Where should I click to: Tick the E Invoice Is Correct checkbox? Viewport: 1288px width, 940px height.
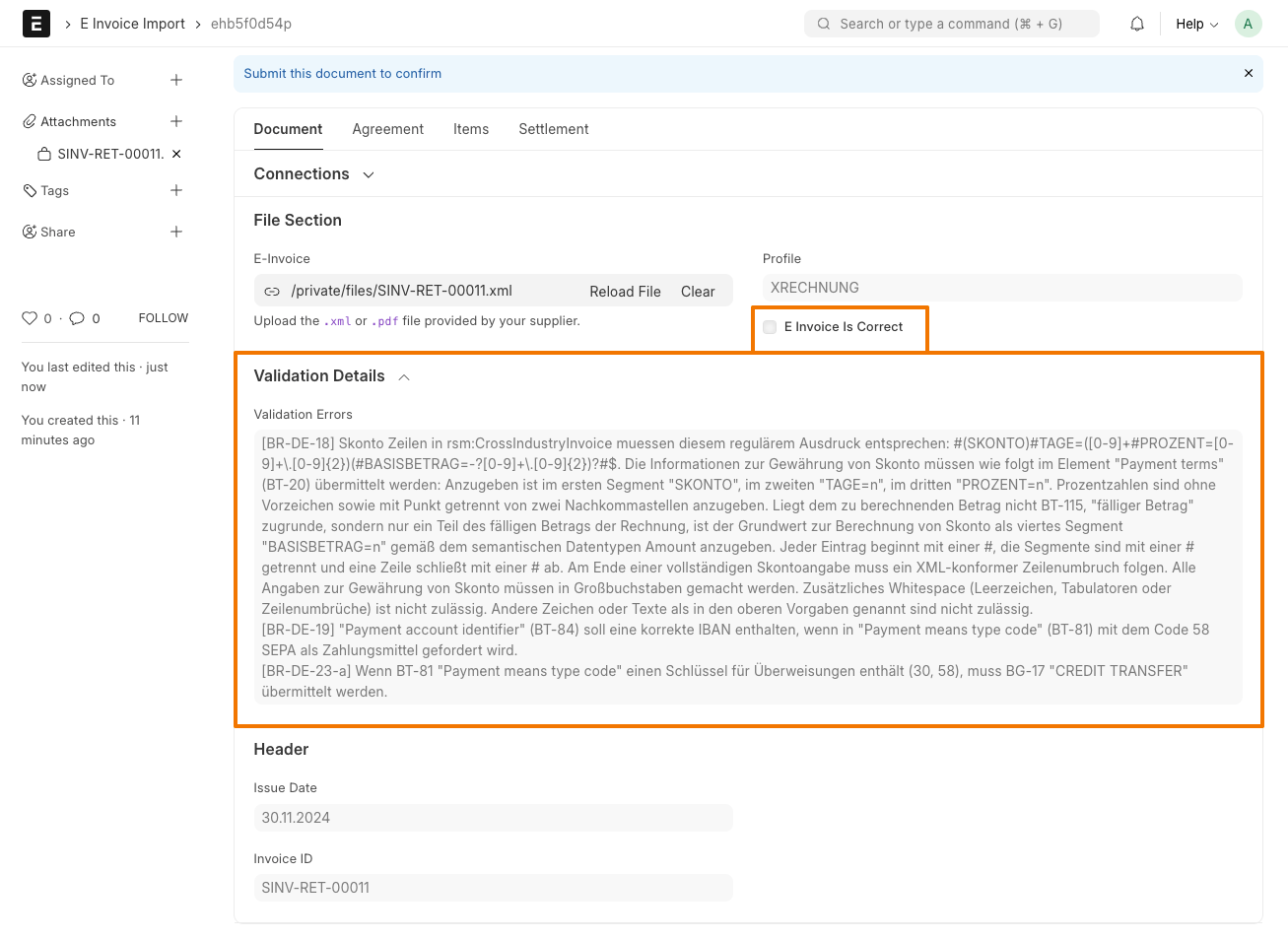coord(770,327)
